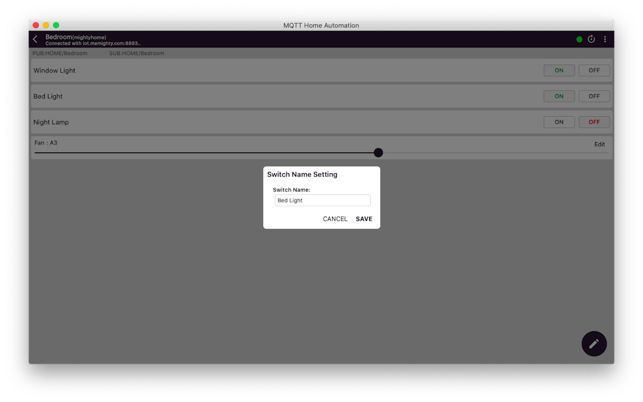Turn Night Lamp ON

click(559, 122)
